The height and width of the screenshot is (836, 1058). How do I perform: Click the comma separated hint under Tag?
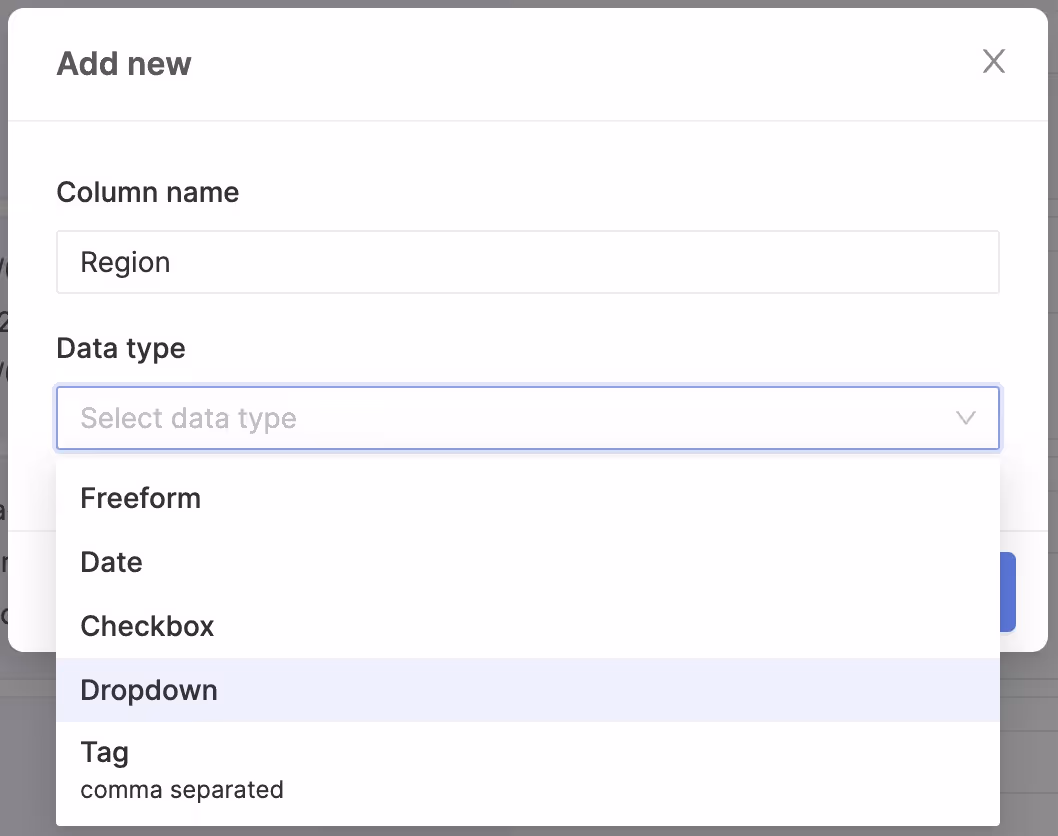pos(182,790)
